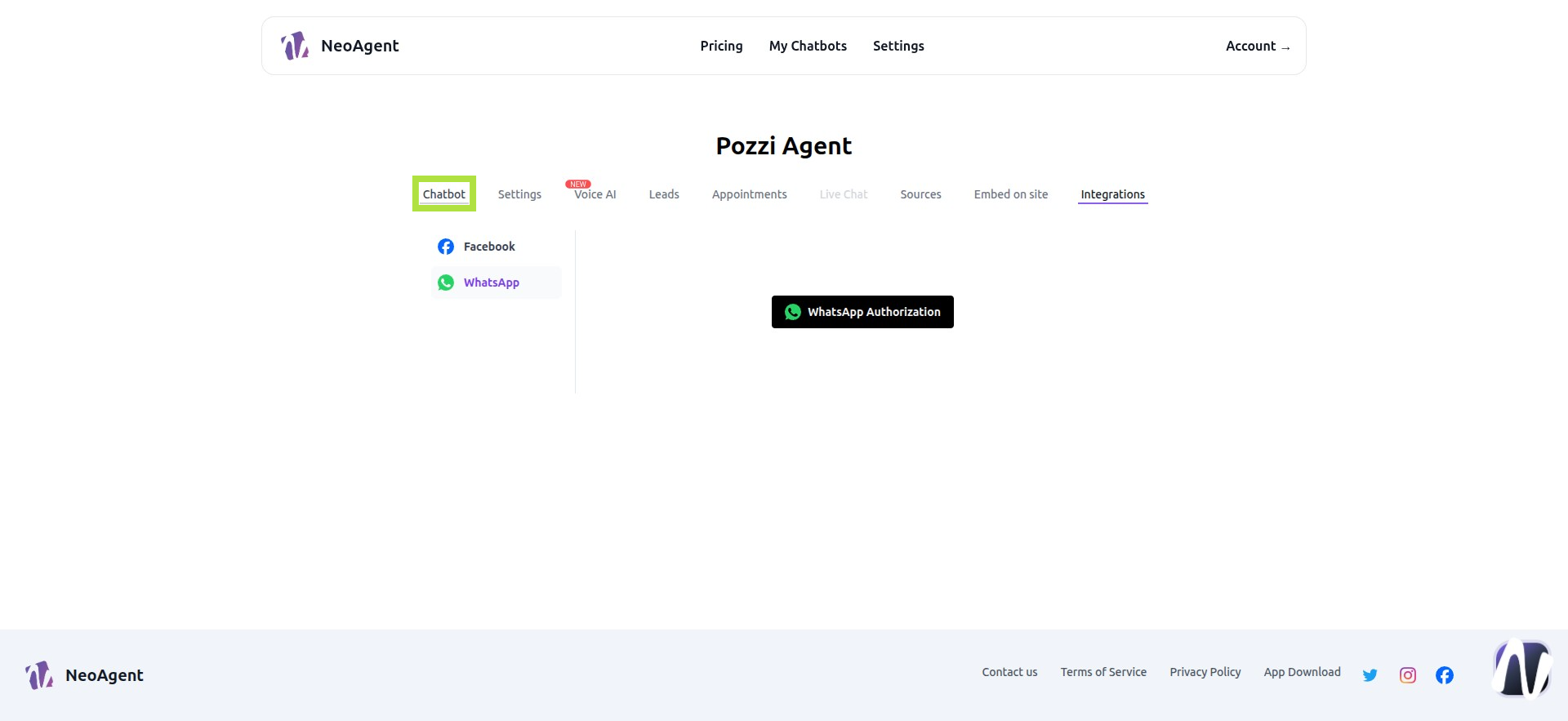
Task: Go to Pricing page
Action: point(721,46)
